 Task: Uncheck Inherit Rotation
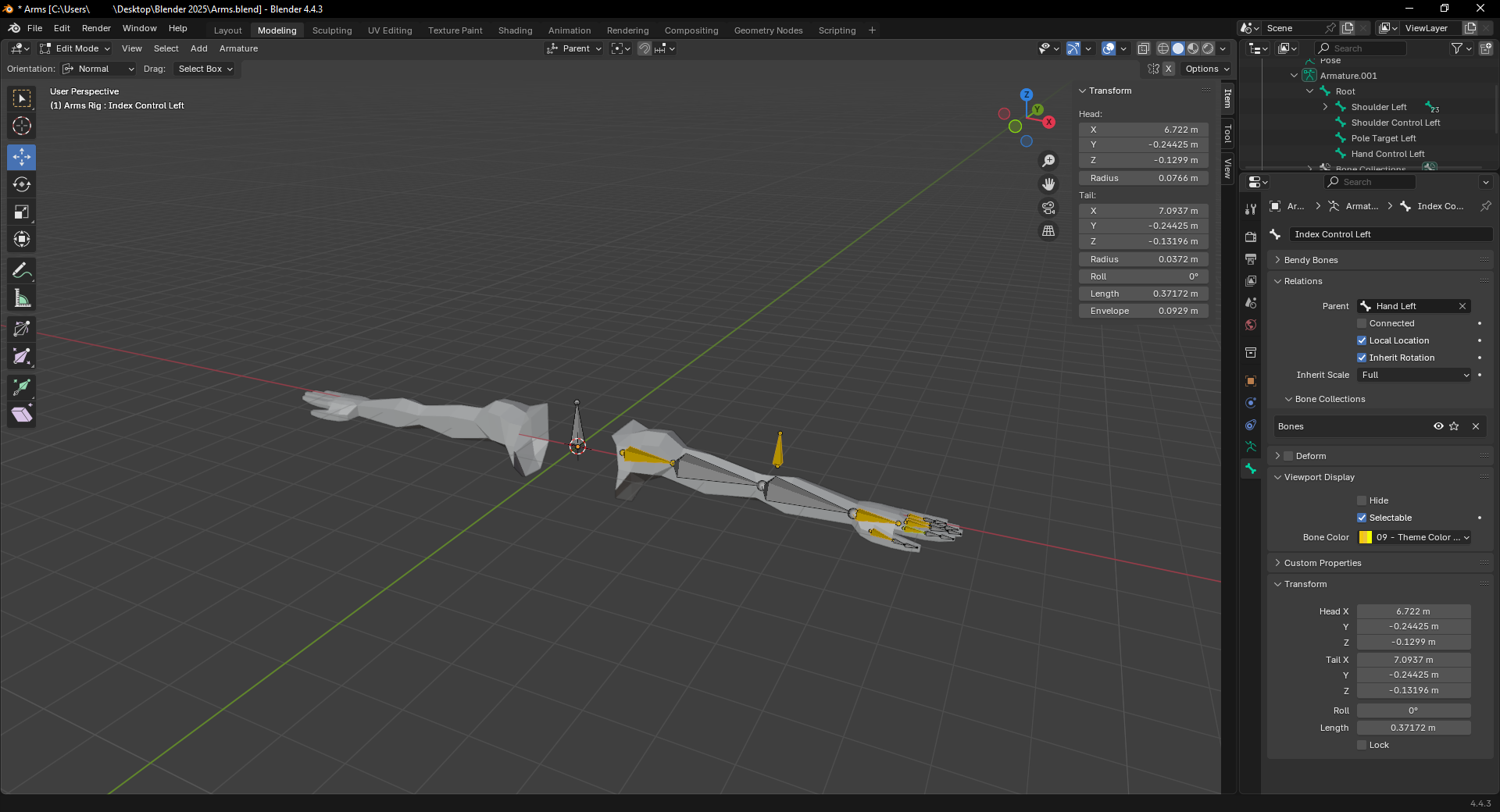[1362, 358]
